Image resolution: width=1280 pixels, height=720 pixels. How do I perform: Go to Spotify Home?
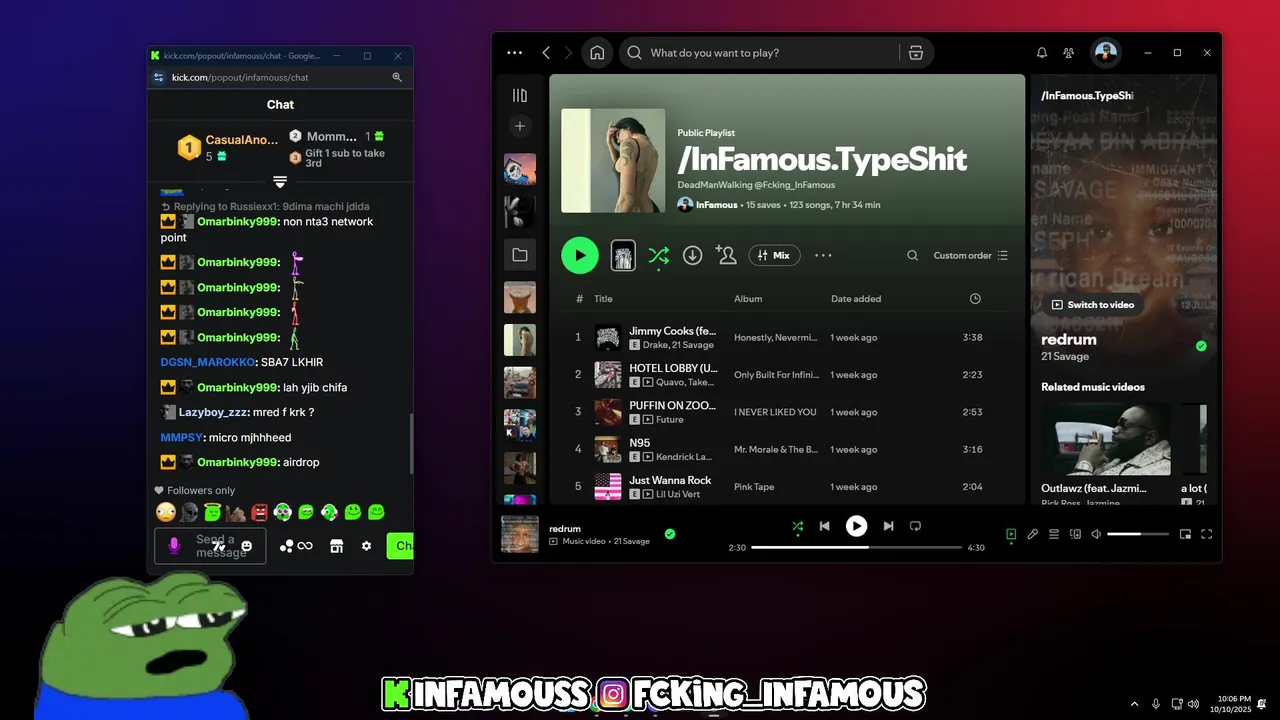(x=597, y=53)
